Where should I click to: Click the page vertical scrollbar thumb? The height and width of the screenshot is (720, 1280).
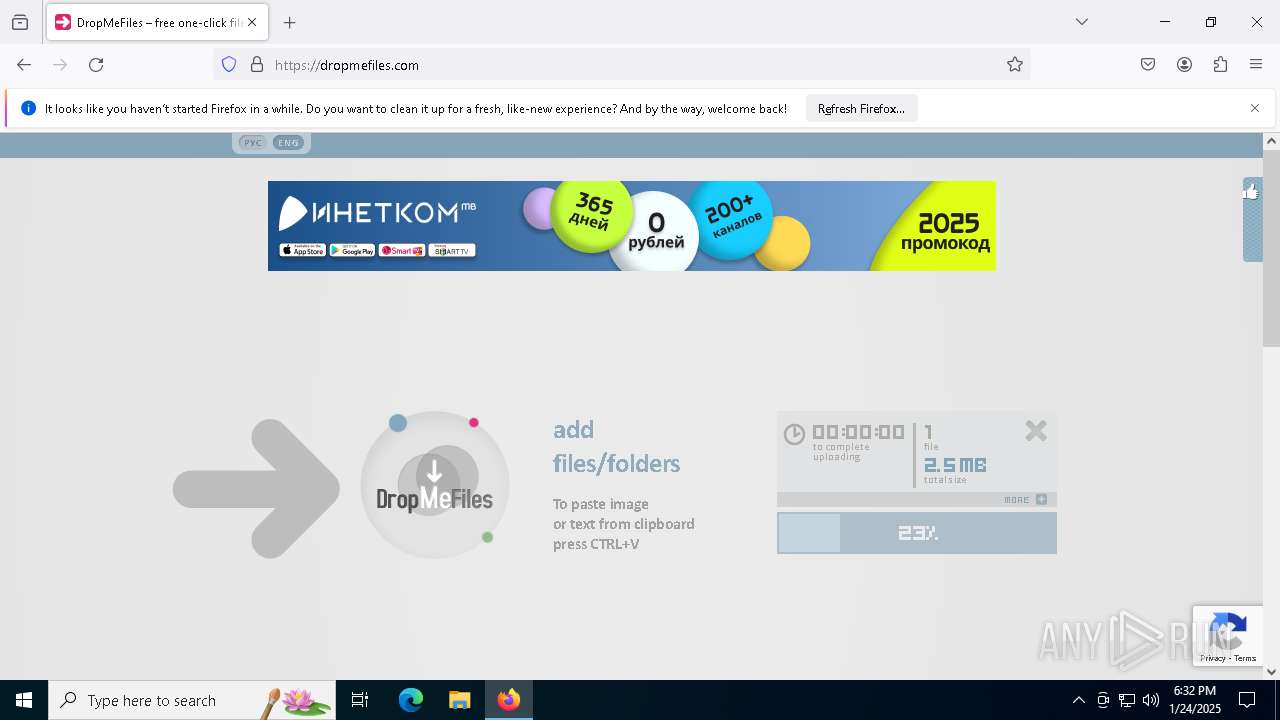point(1272,248)
